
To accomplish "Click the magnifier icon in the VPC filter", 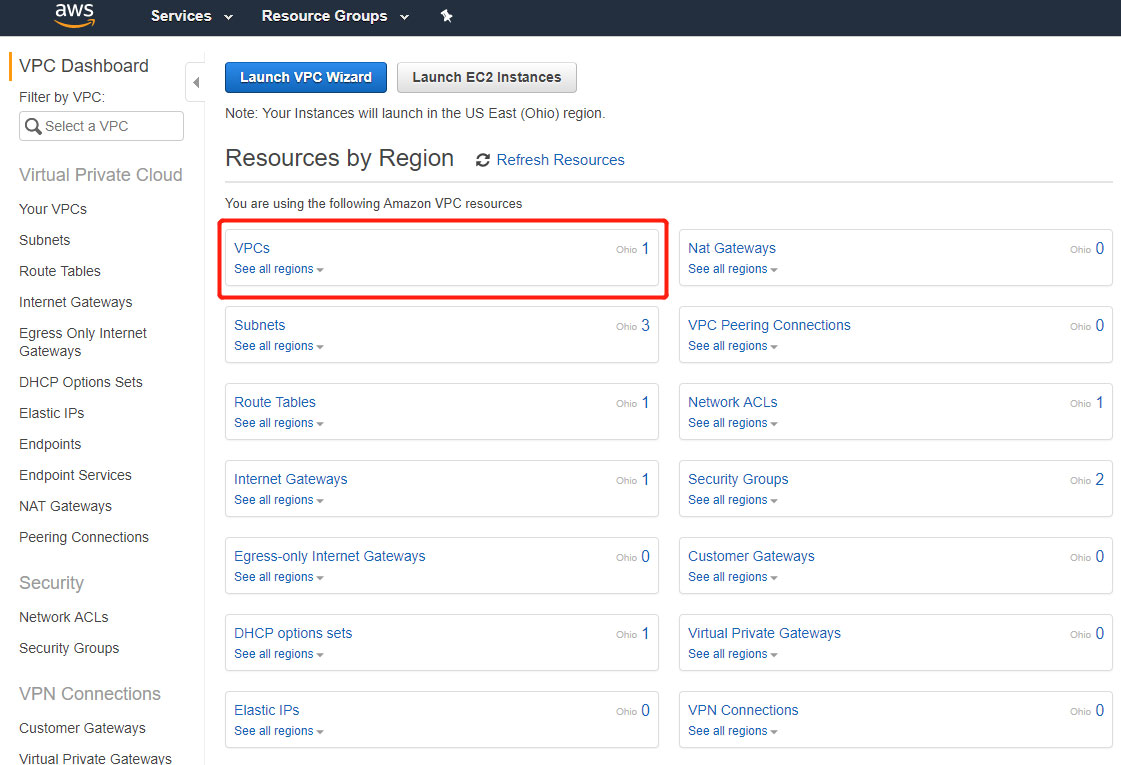I will 33,127.
